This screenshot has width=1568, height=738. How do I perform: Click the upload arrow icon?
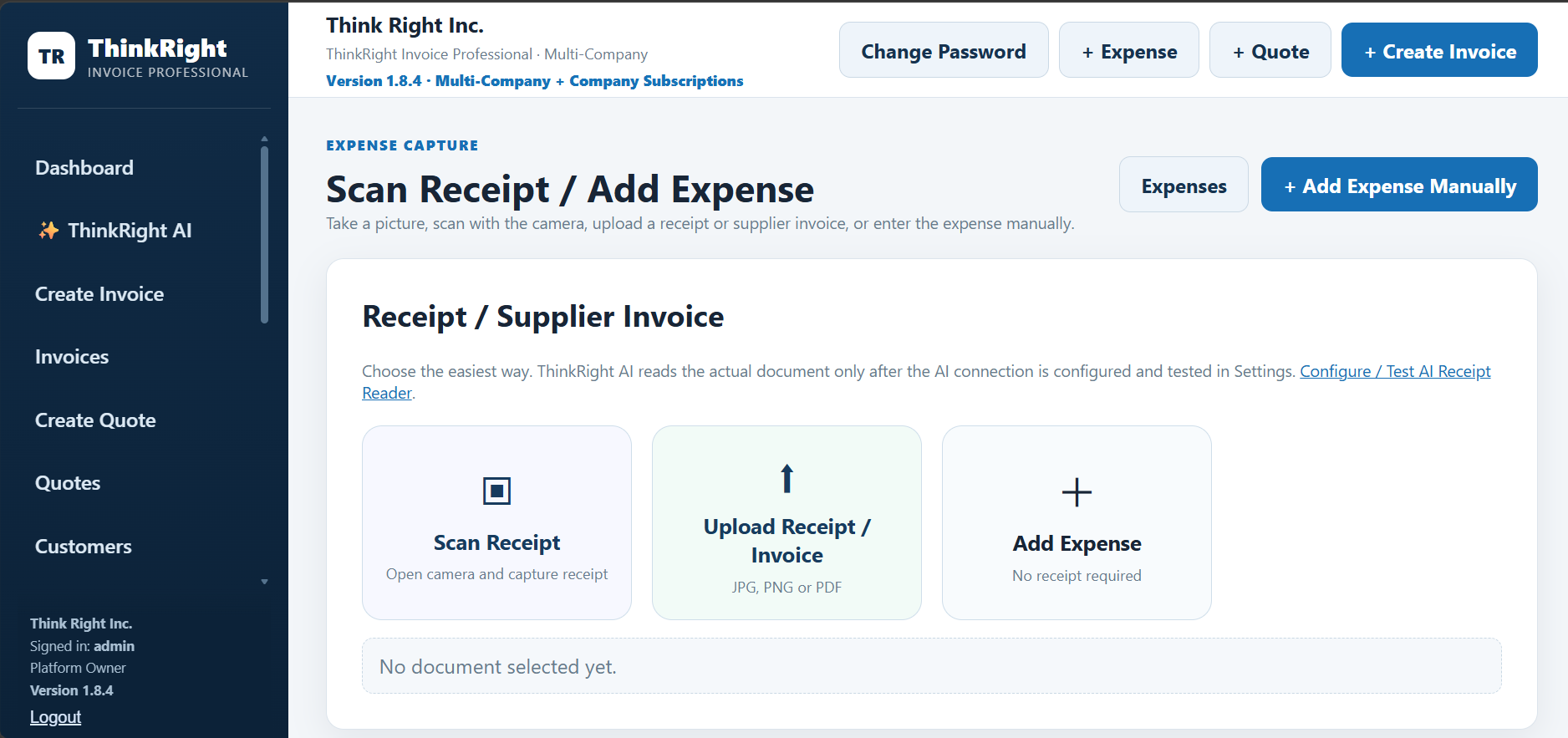pos(787,478)
